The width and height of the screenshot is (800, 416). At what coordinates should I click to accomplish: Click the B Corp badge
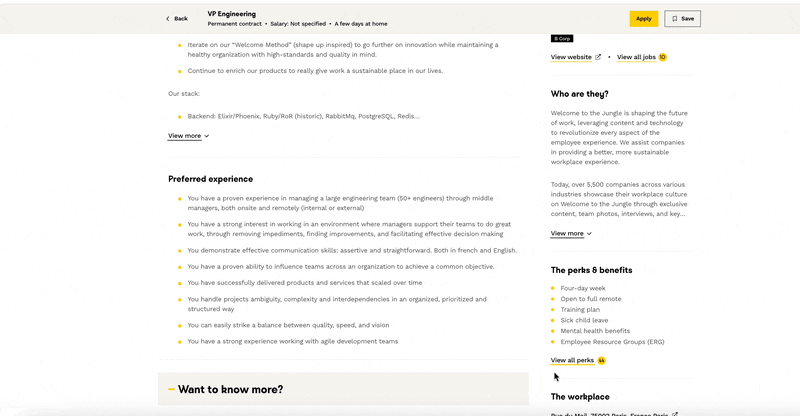click(x=562, y=39)
